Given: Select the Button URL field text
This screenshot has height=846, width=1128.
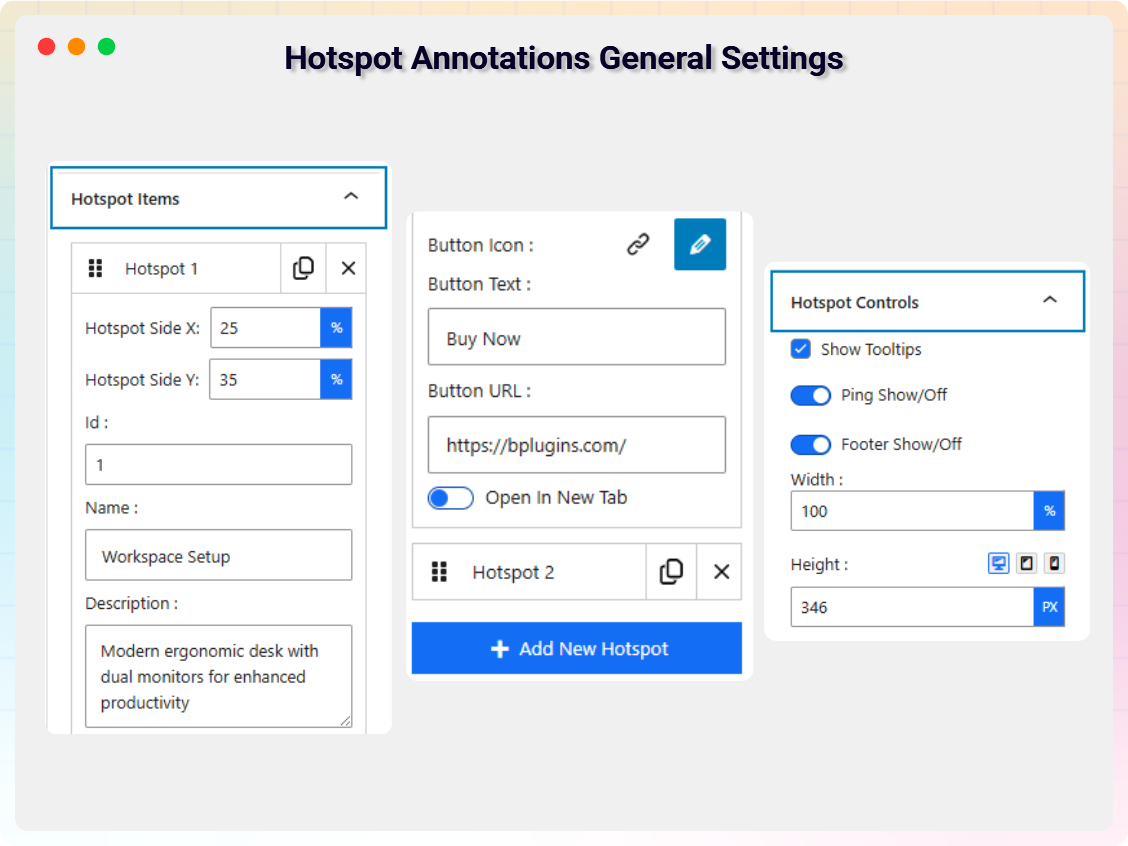Looking at the screenshot, I should 576,444.
